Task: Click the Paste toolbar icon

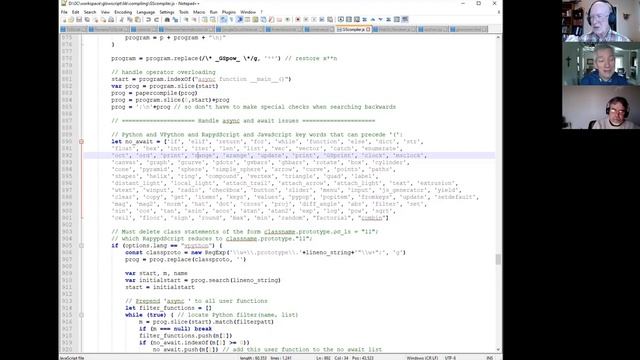Action: click(138, 20)
